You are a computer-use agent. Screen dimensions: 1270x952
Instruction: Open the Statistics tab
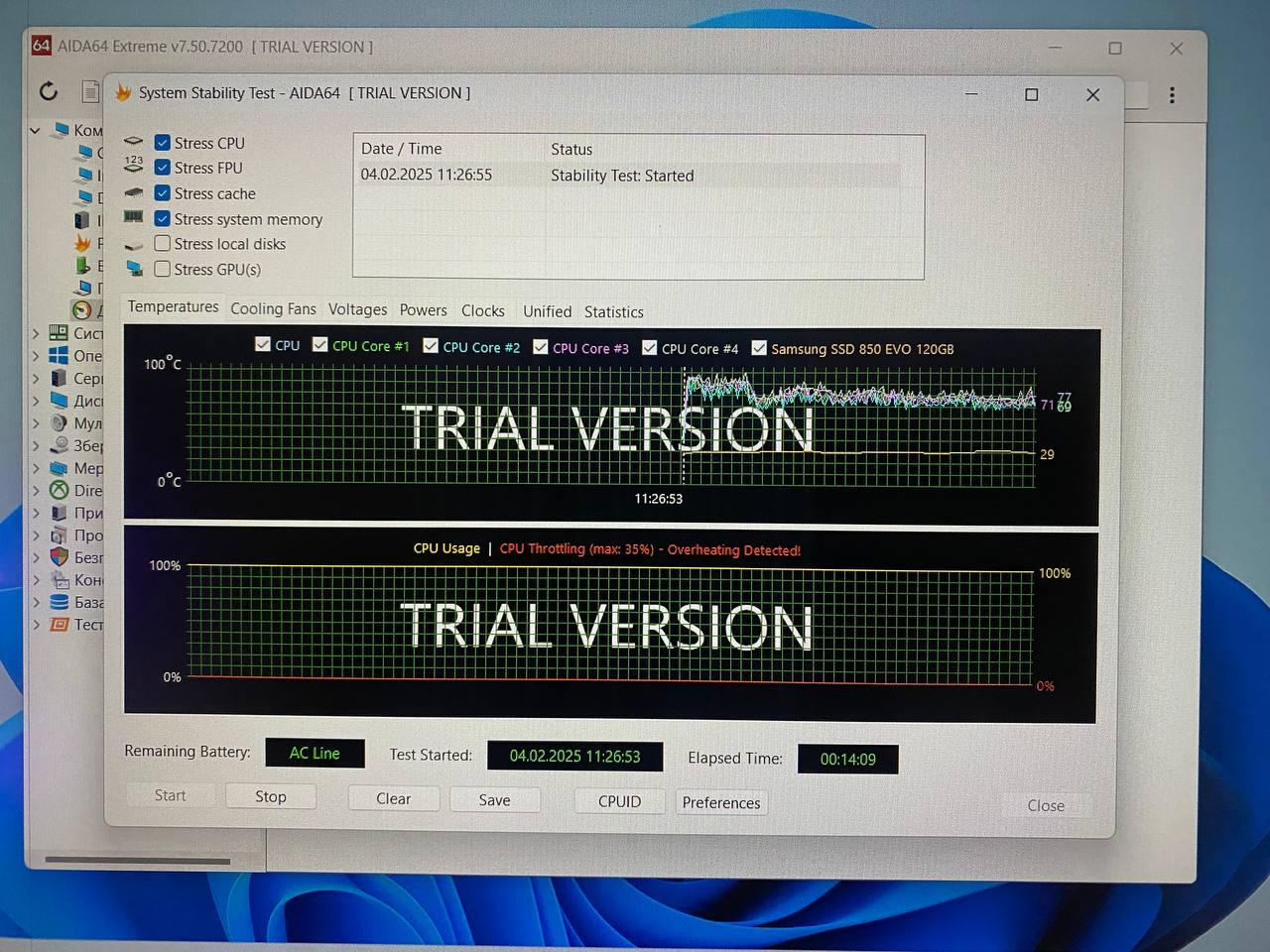[x=613, y=312]
